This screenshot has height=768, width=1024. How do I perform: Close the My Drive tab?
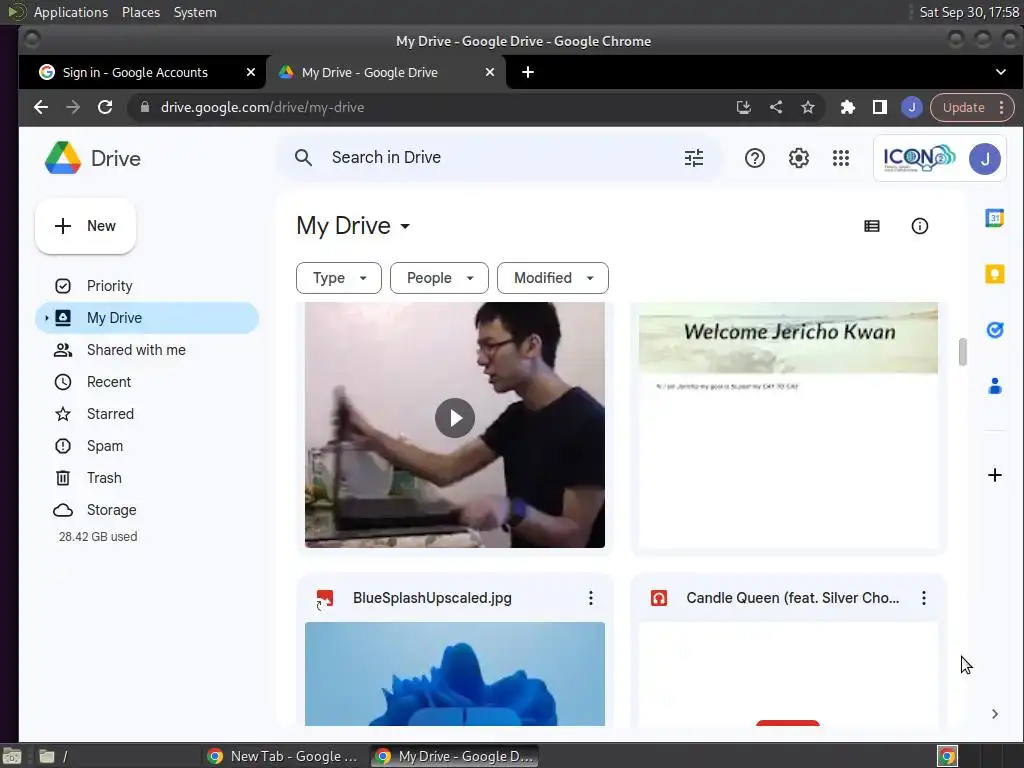click(x=490, y=72)
